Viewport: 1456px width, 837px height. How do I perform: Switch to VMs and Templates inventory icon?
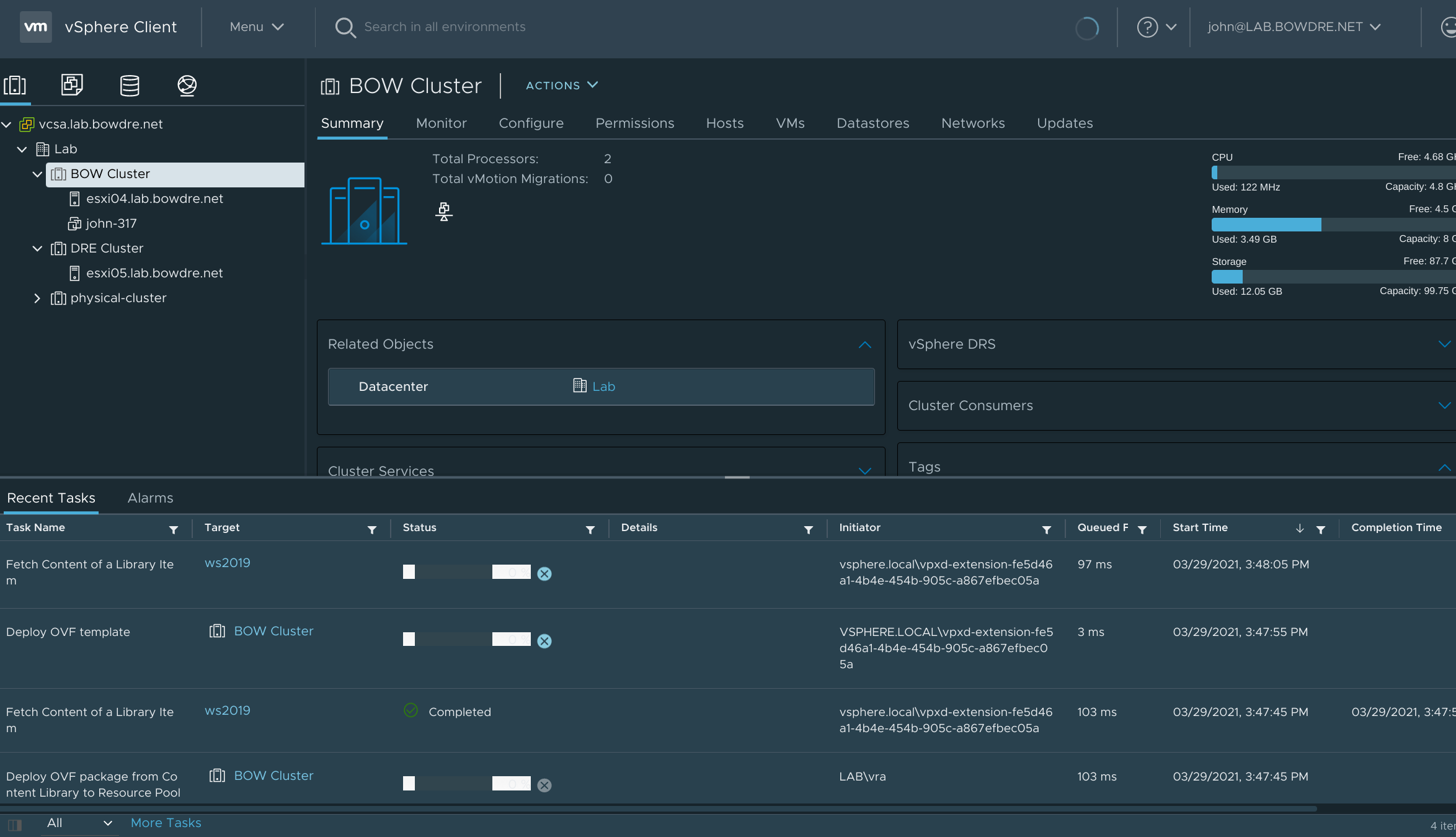72,85
